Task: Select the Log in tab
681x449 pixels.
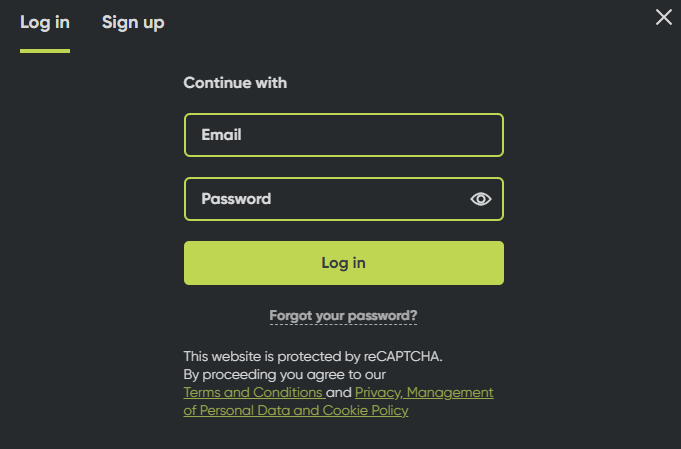Action: [x=45, y=23]
